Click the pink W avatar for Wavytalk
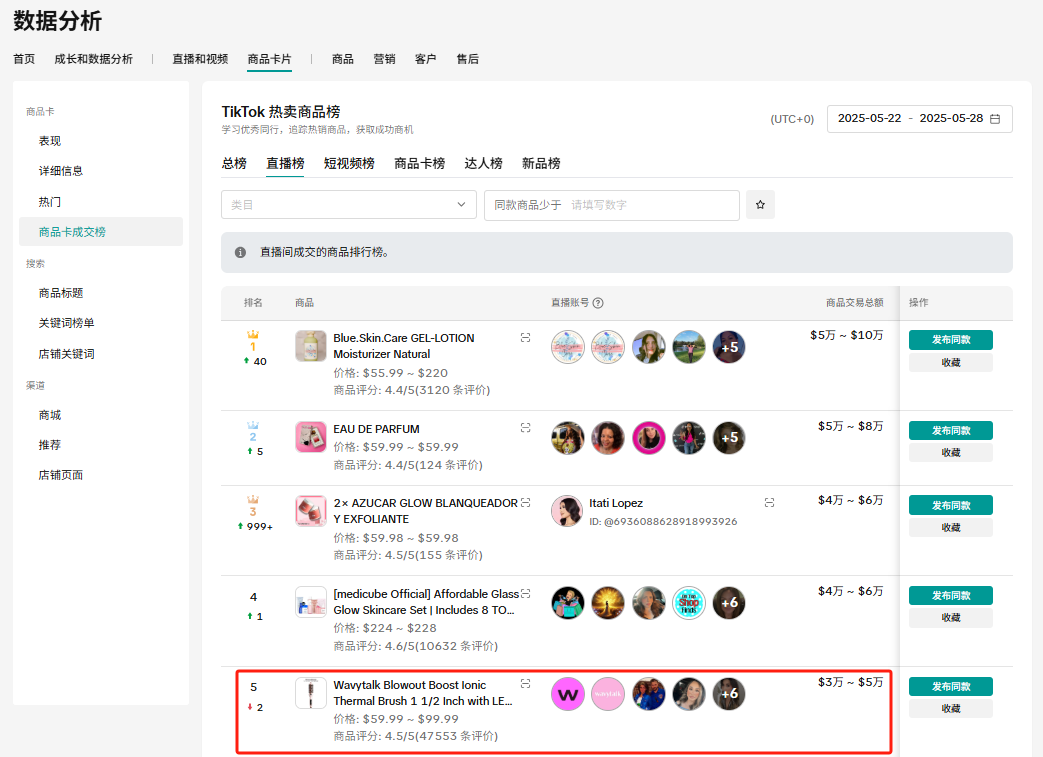Image resolution: width=1043 pixels, height=757 pixels. coord(567,694)
